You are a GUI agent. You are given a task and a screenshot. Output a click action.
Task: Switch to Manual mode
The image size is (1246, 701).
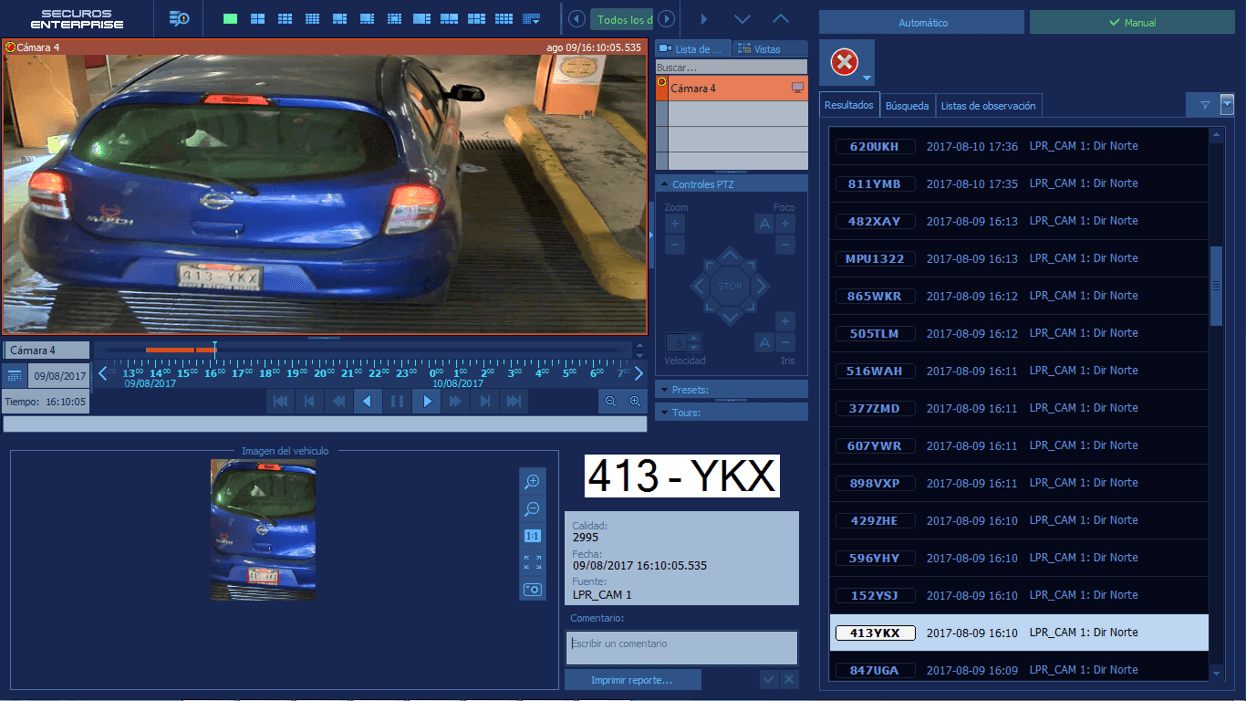tap(1132, 22)
